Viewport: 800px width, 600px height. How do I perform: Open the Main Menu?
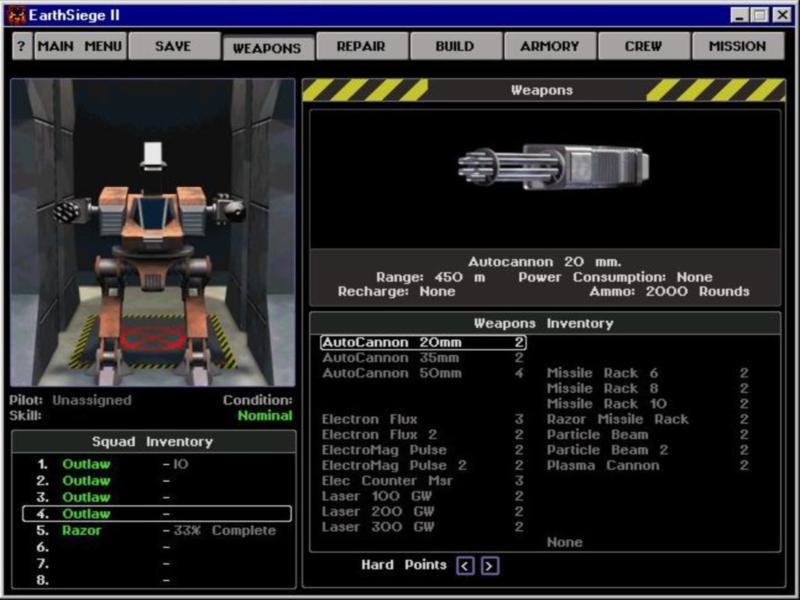click(80, 46)
